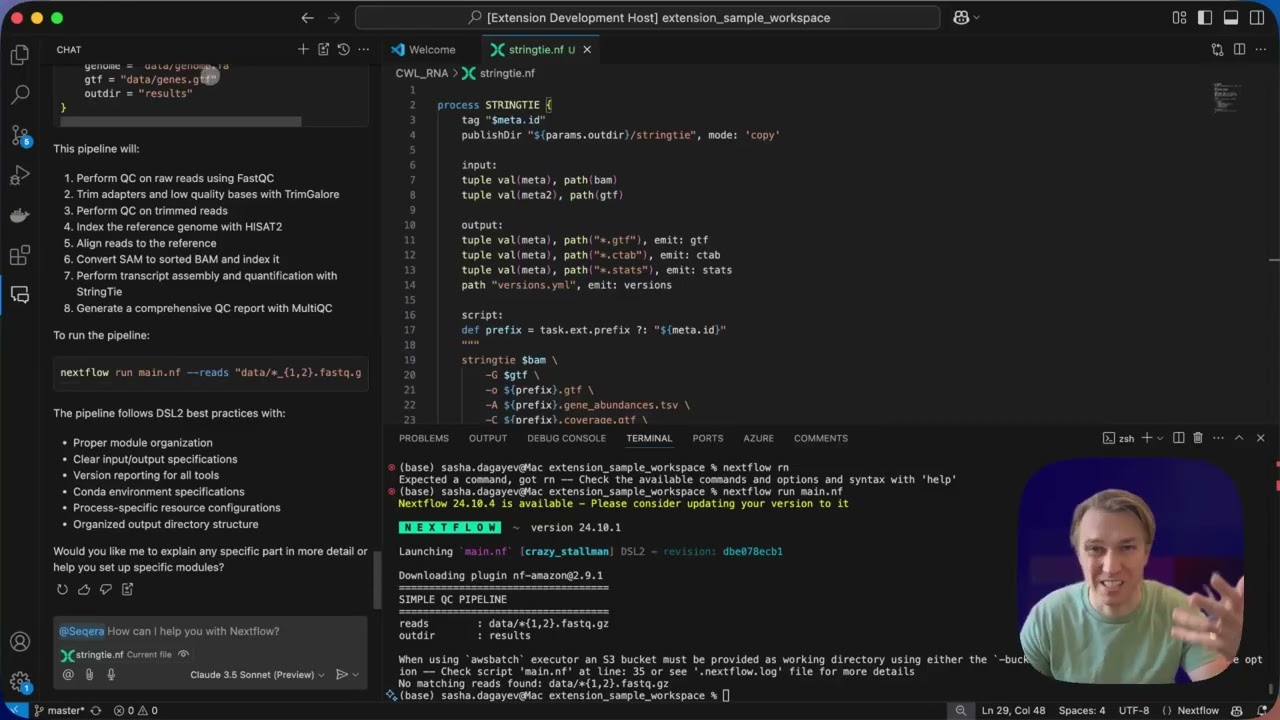The width and height of the screenshot is (1280, 720).
Task: Open editor More Actions menu
Action: (x=1260, y=49)
